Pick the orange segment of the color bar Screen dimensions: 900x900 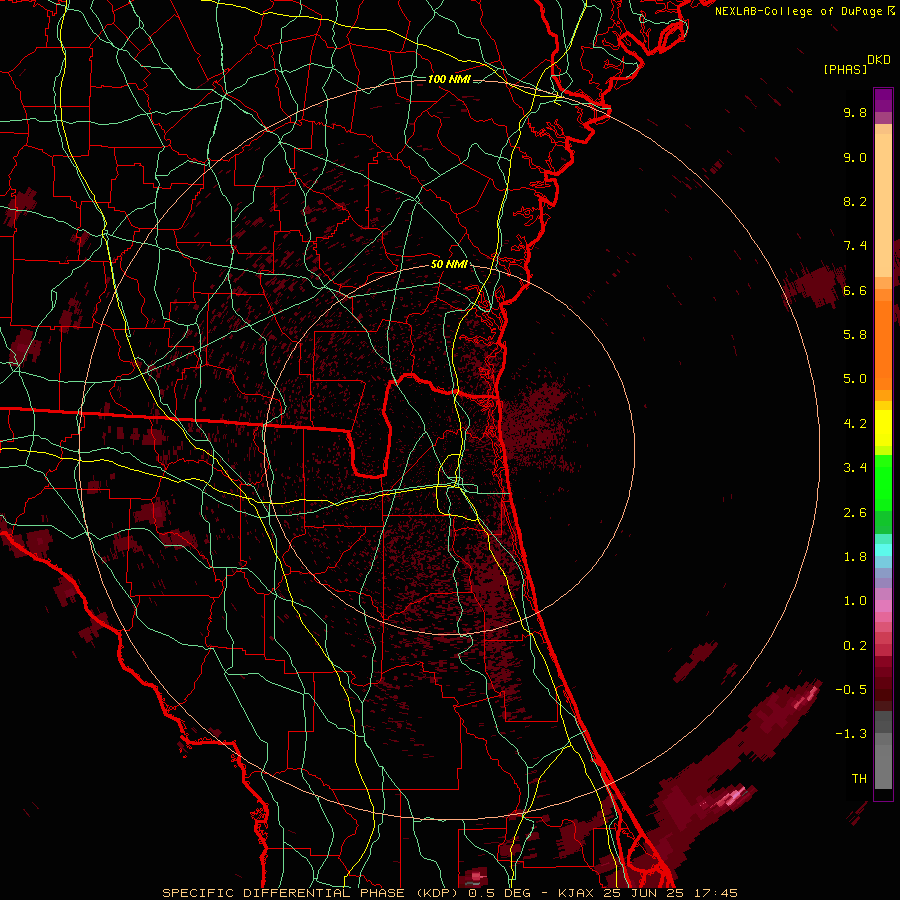coord(883,344)
